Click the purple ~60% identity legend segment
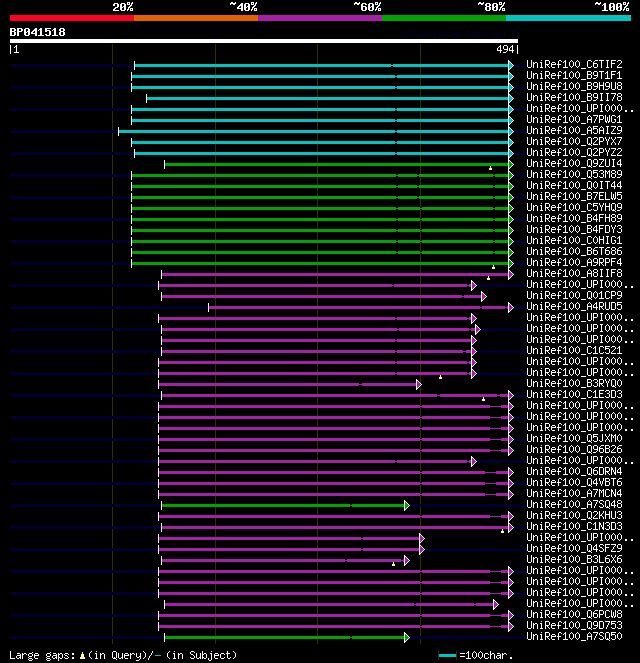The image size is (640, 663). click(320, 18)
